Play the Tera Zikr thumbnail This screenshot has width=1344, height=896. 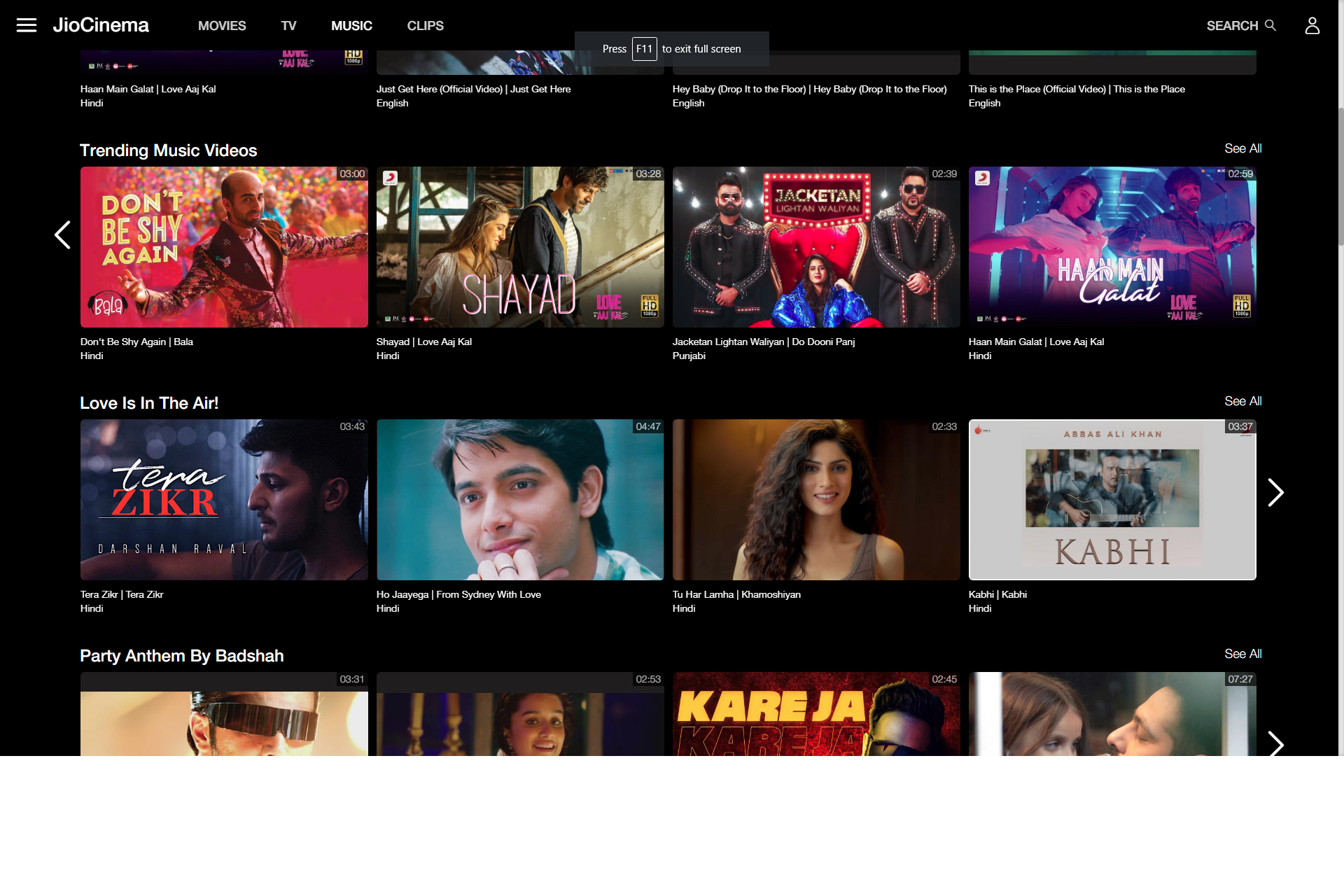pos(224,500)
